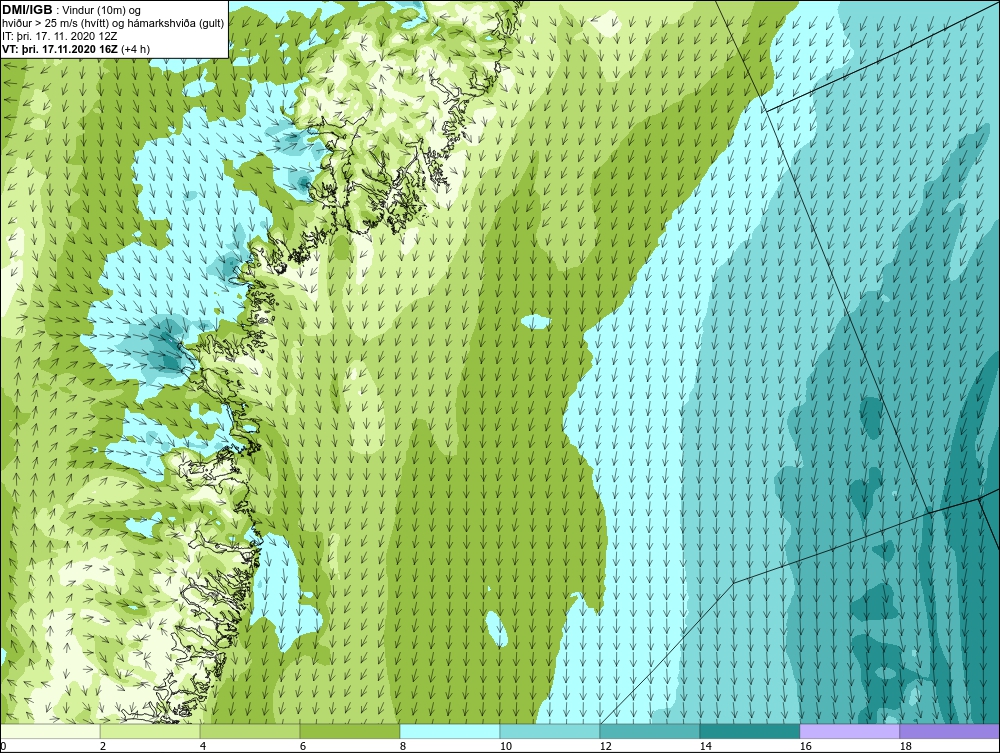1000x753 pixels.
Task: Click the legend label '16'
Action: [805, 746]
